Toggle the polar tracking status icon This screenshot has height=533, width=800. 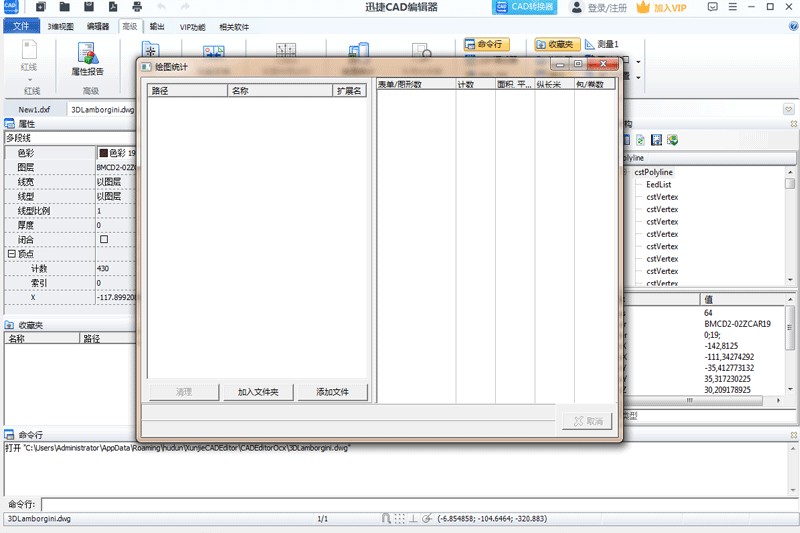[427, 519]
